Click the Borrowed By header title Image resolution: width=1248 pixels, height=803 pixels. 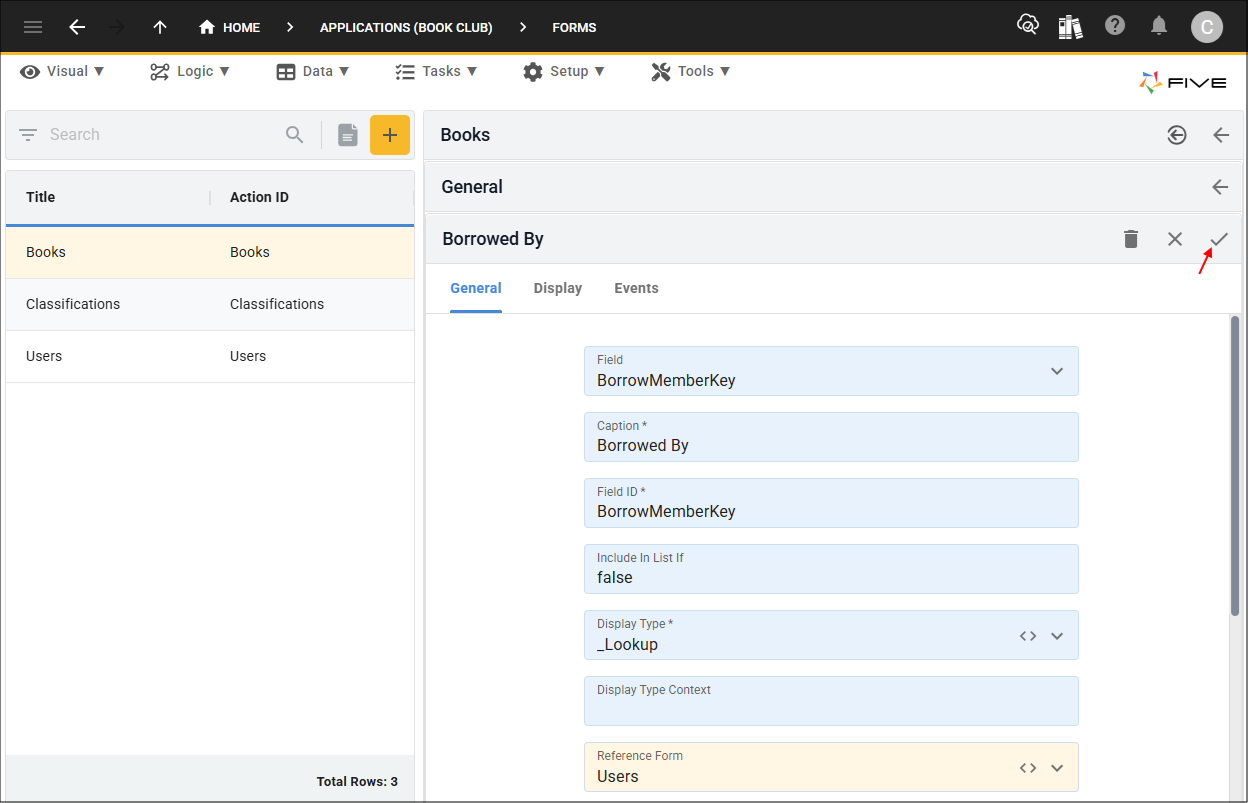[493, 239]
